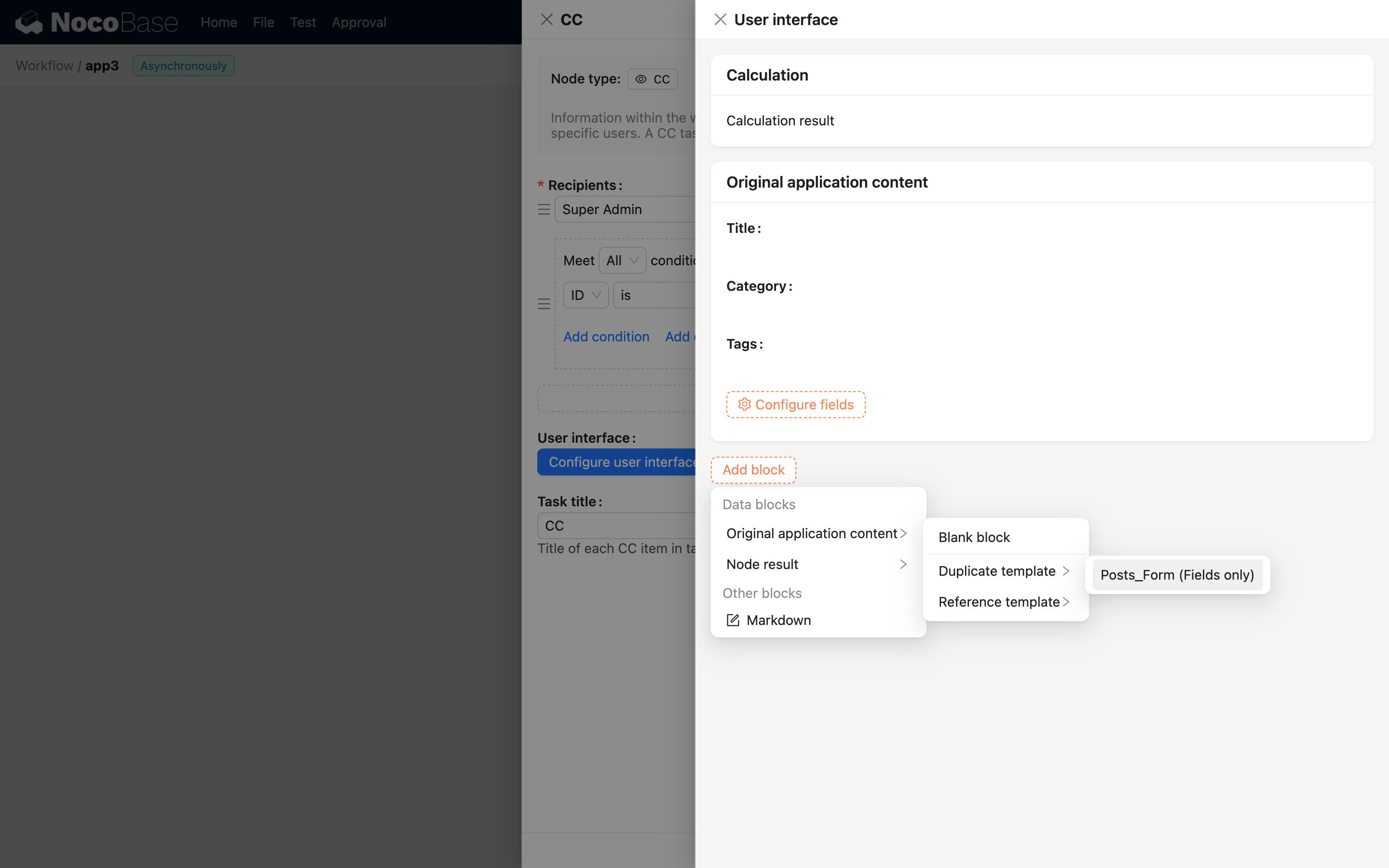Image resolution: width=1389 pixels, height=868 pixels.
Task: Choose Blank block from the menu
Action: (973, 537)
